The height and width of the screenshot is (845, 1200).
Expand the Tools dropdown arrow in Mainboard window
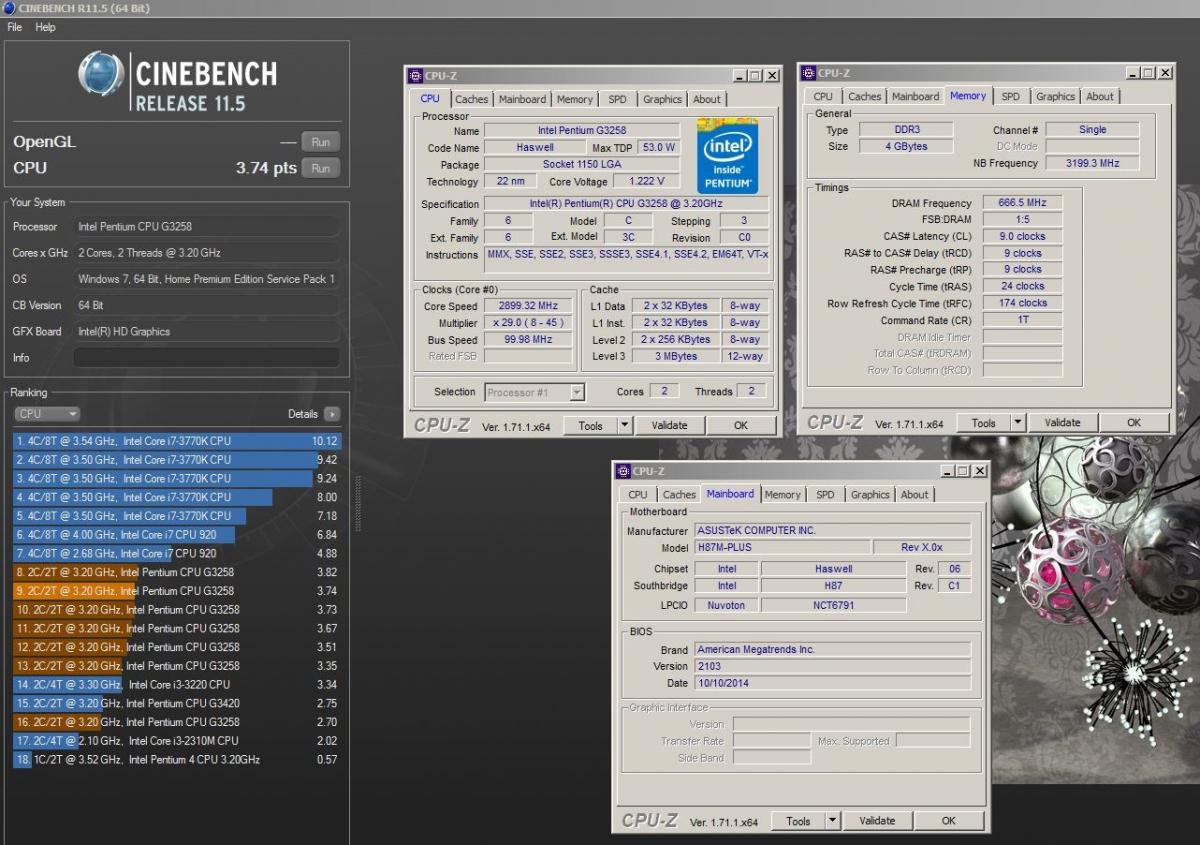pyautogui.click(x=832, y=821)
